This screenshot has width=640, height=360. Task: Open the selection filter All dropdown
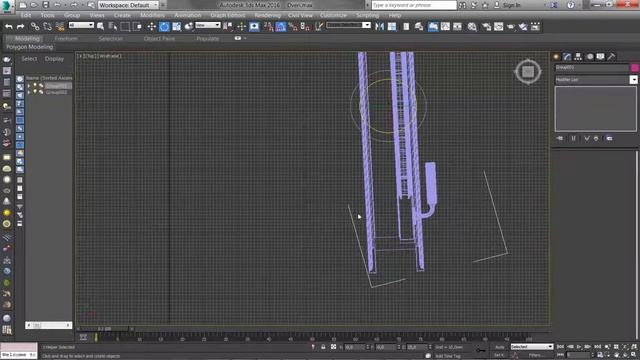pyautogui.click(x=81, y=25)
